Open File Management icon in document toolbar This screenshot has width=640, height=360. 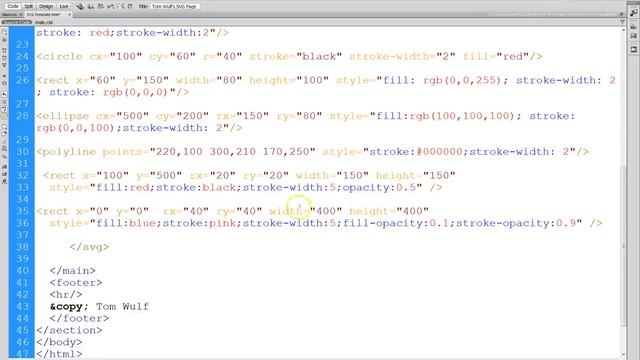91,7
